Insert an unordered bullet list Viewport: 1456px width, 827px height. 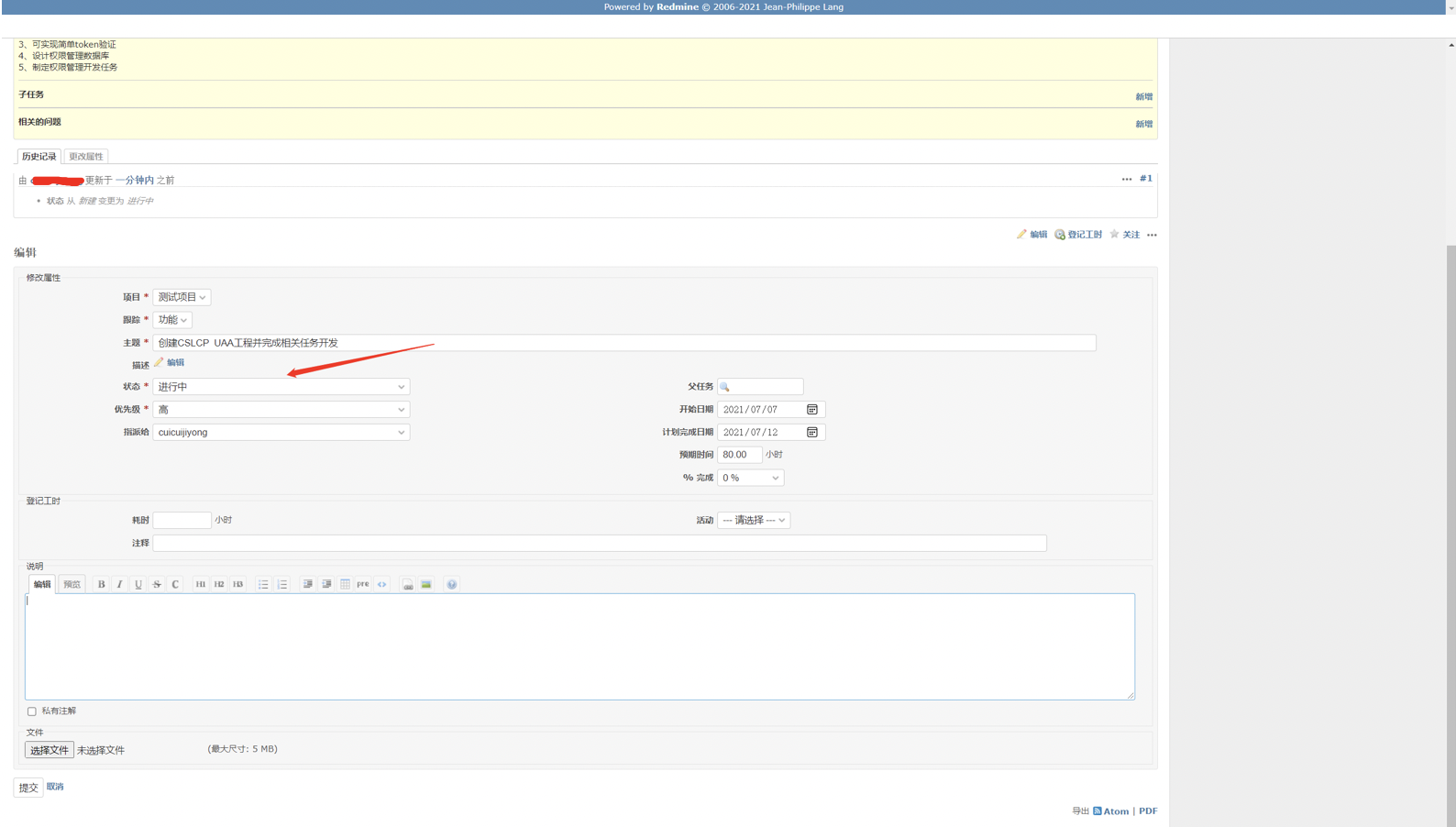(263, 584)
